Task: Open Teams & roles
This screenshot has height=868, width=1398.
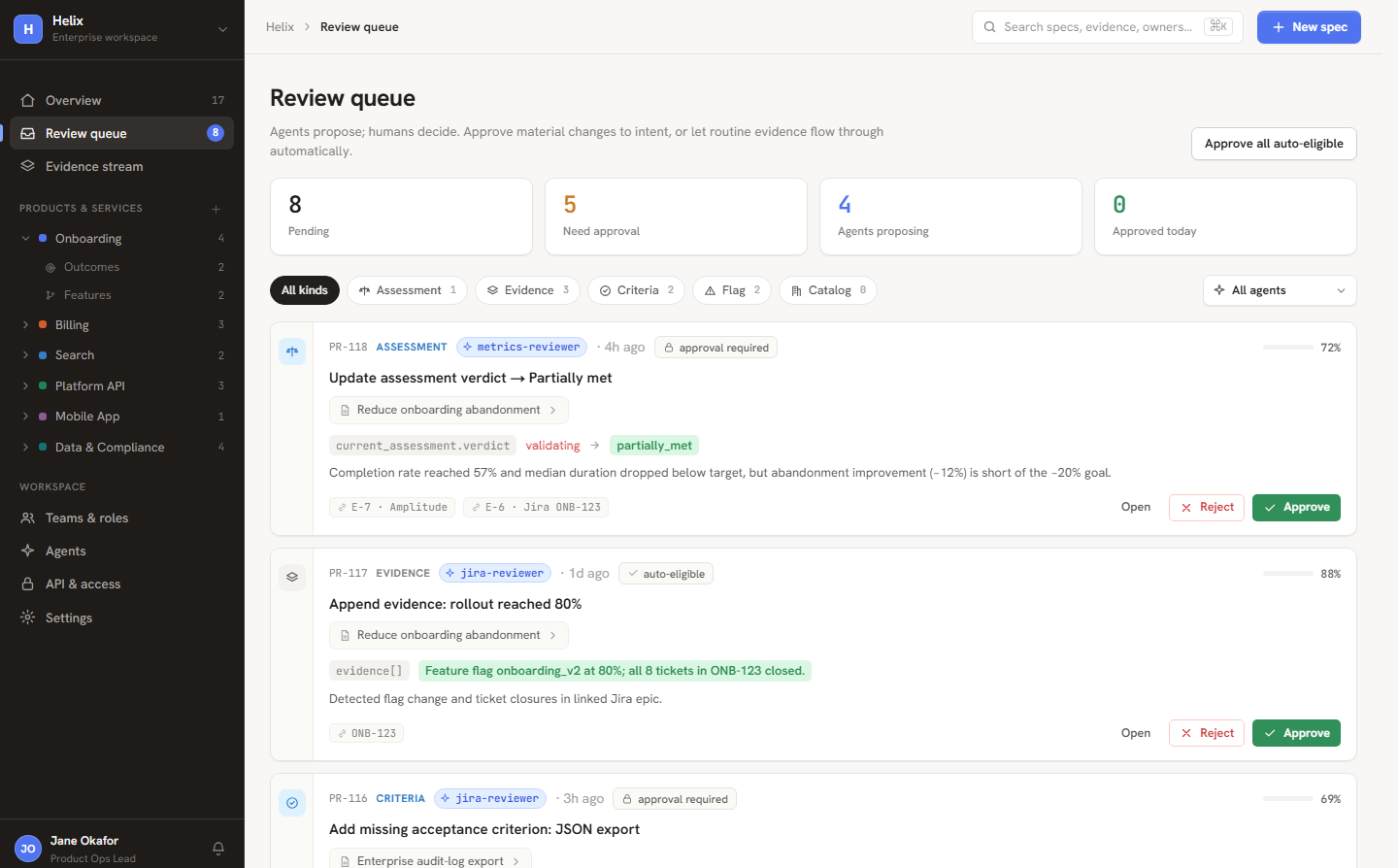Action: [121, 517]
